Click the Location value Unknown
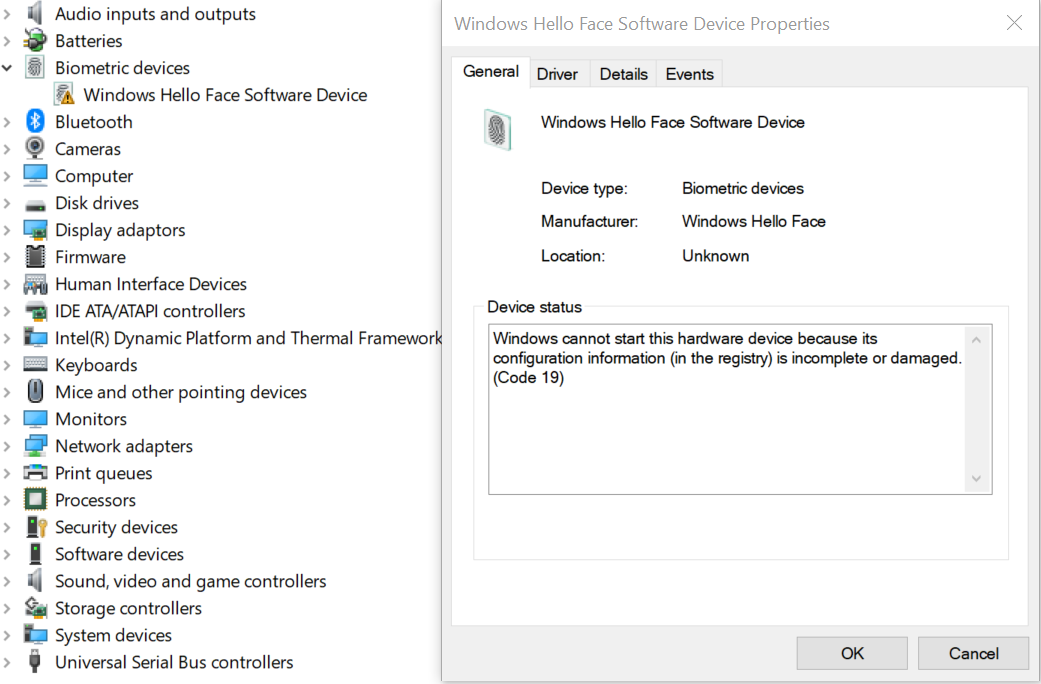Viewport: 1041px width, 684px height. tap(716, 256)
